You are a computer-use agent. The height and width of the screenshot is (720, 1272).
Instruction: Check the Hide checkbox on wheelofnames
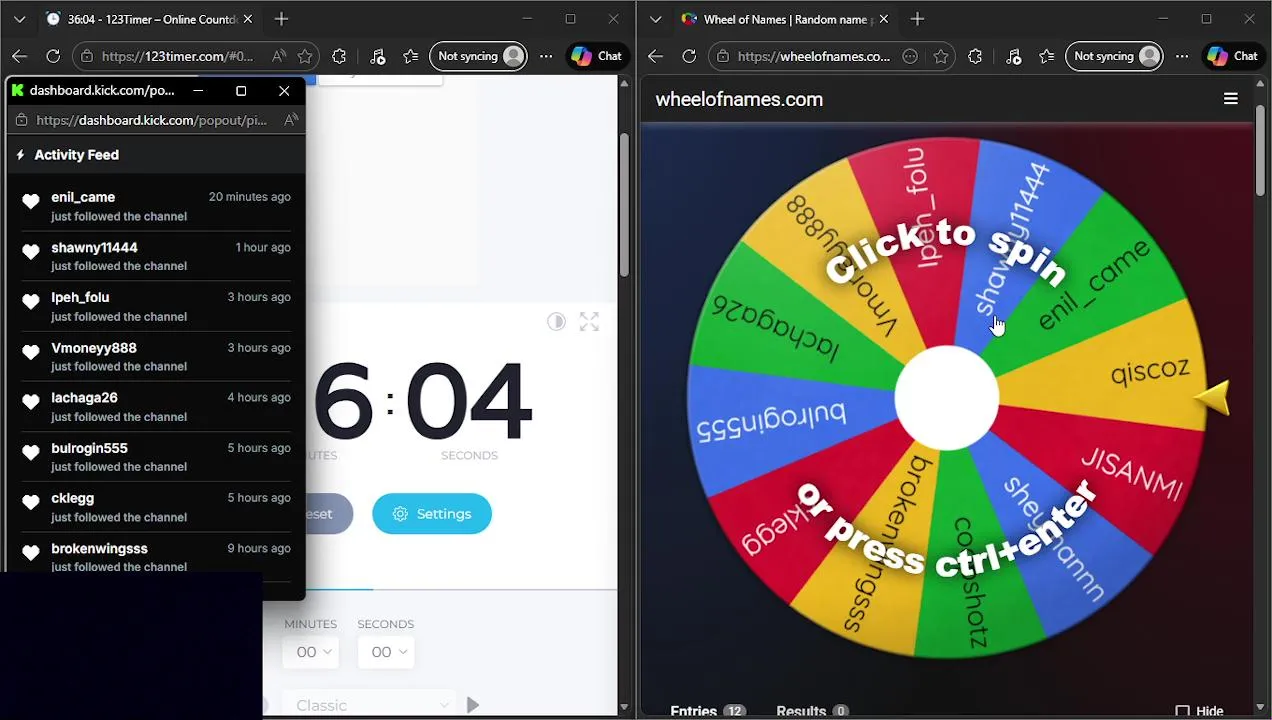(x=1182, y=711)
